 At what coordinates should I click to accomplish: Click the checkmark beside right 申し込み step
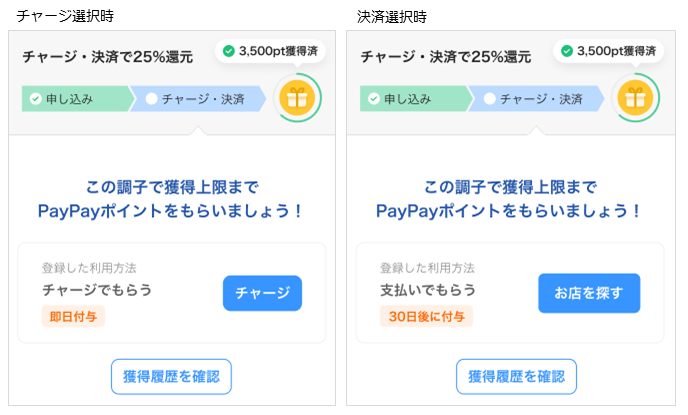(374, 99)
